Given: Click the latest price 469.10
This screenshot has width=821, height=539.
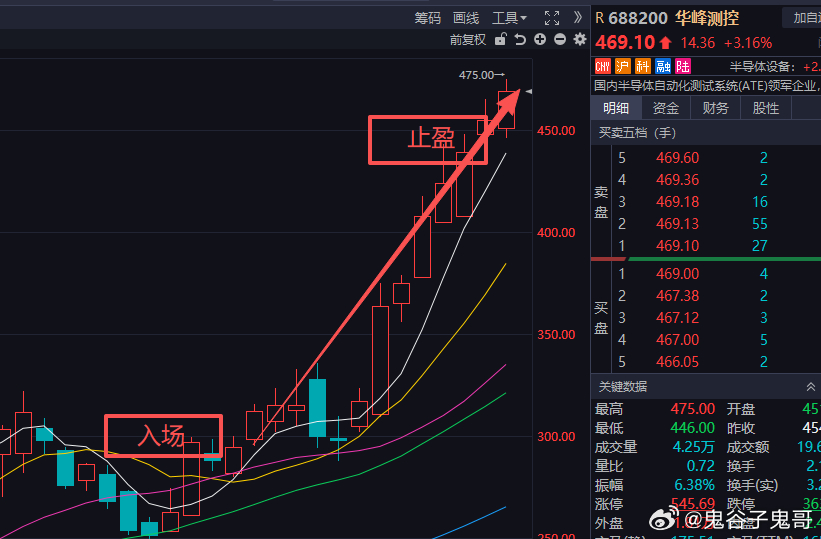Looking at the screenshot, I should coord(625,42).
